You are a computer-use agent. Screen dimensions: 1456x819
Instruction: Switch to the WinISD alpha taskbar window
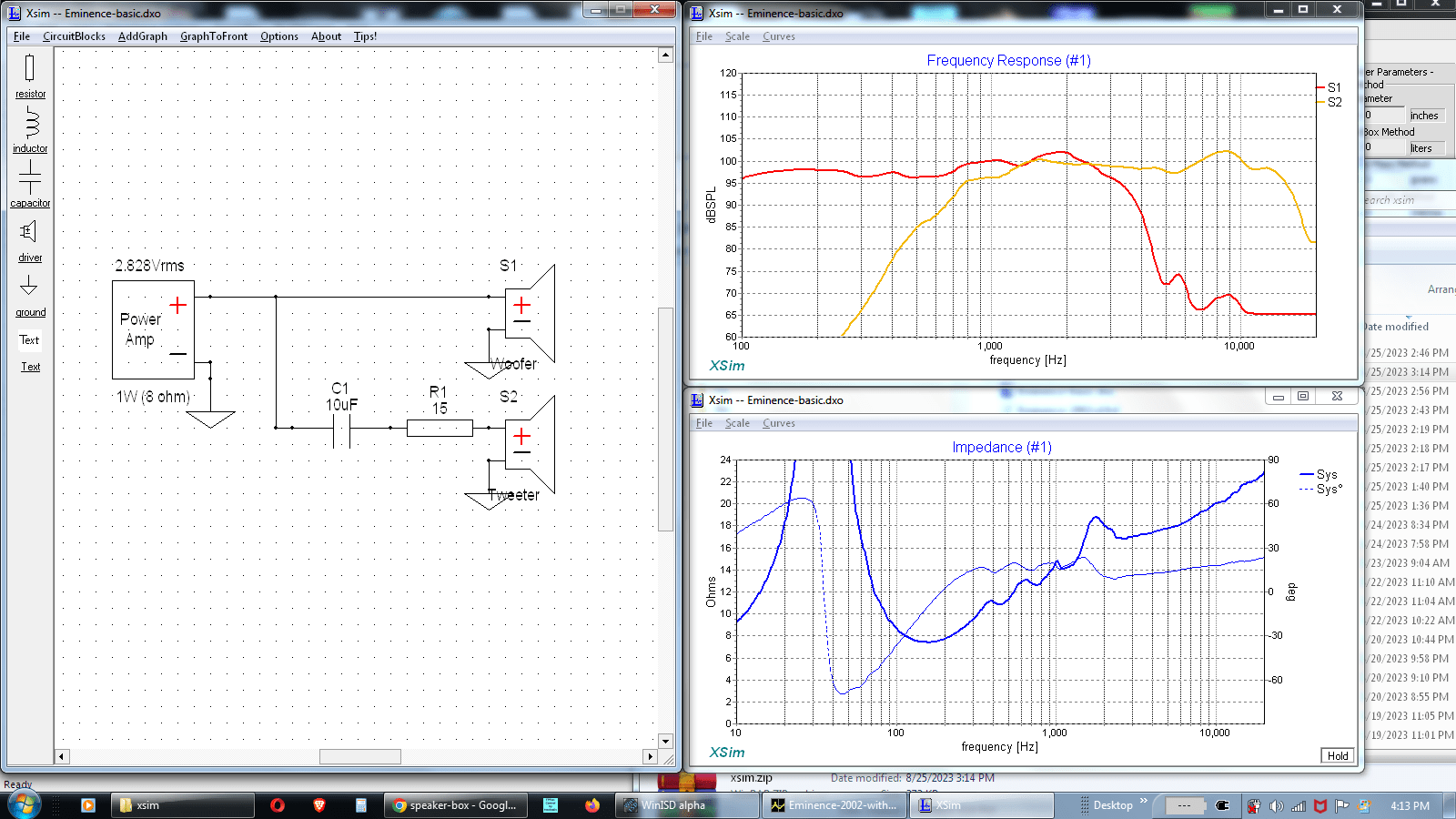coord(687,805)
